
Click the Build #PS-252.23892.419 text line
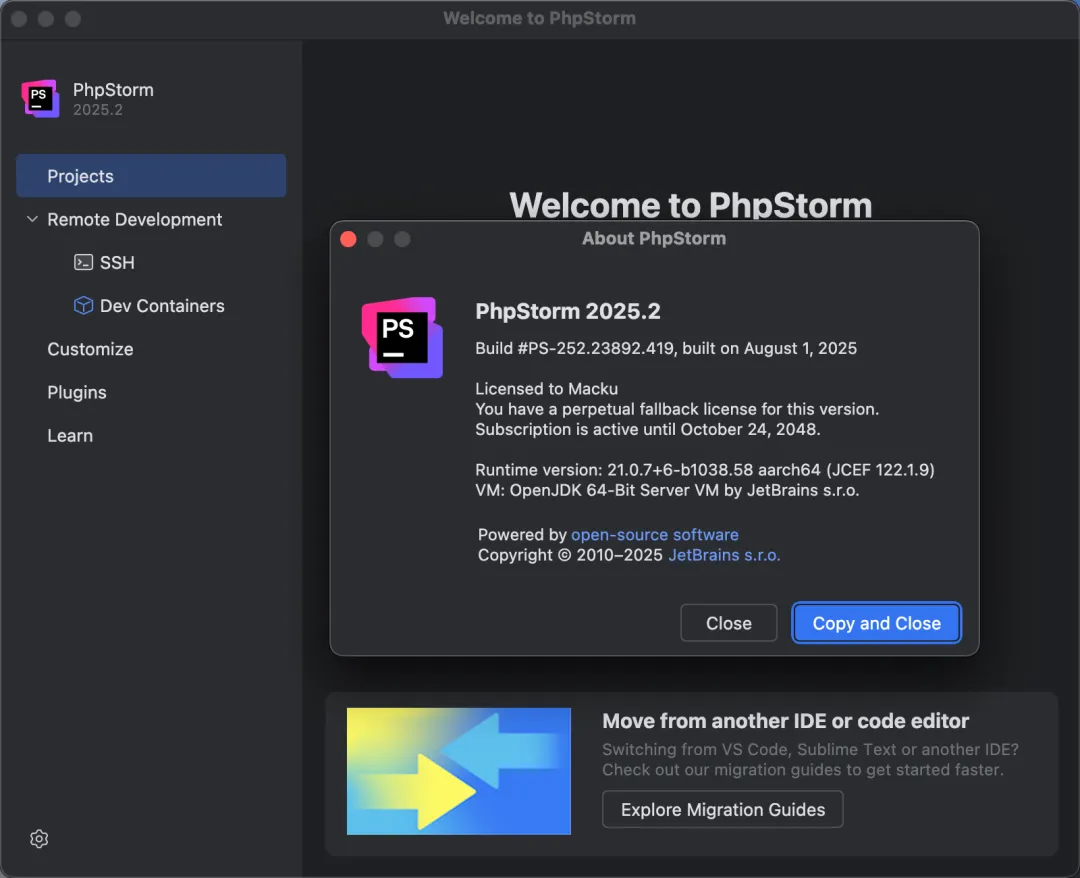point(666,348)
